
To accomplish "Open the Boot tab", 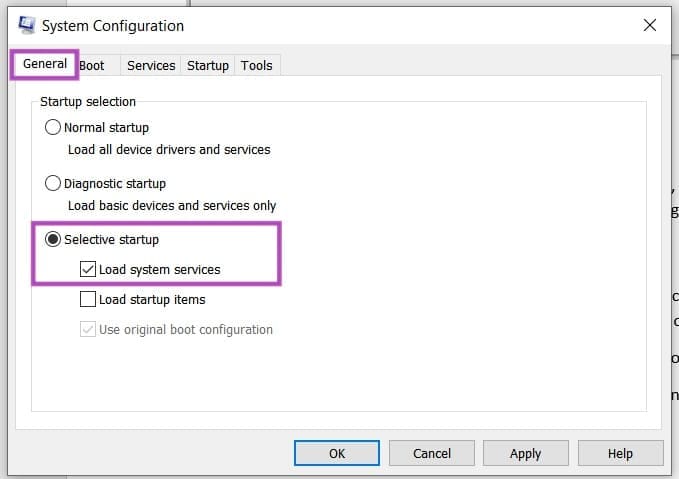I will pos(92,66).
